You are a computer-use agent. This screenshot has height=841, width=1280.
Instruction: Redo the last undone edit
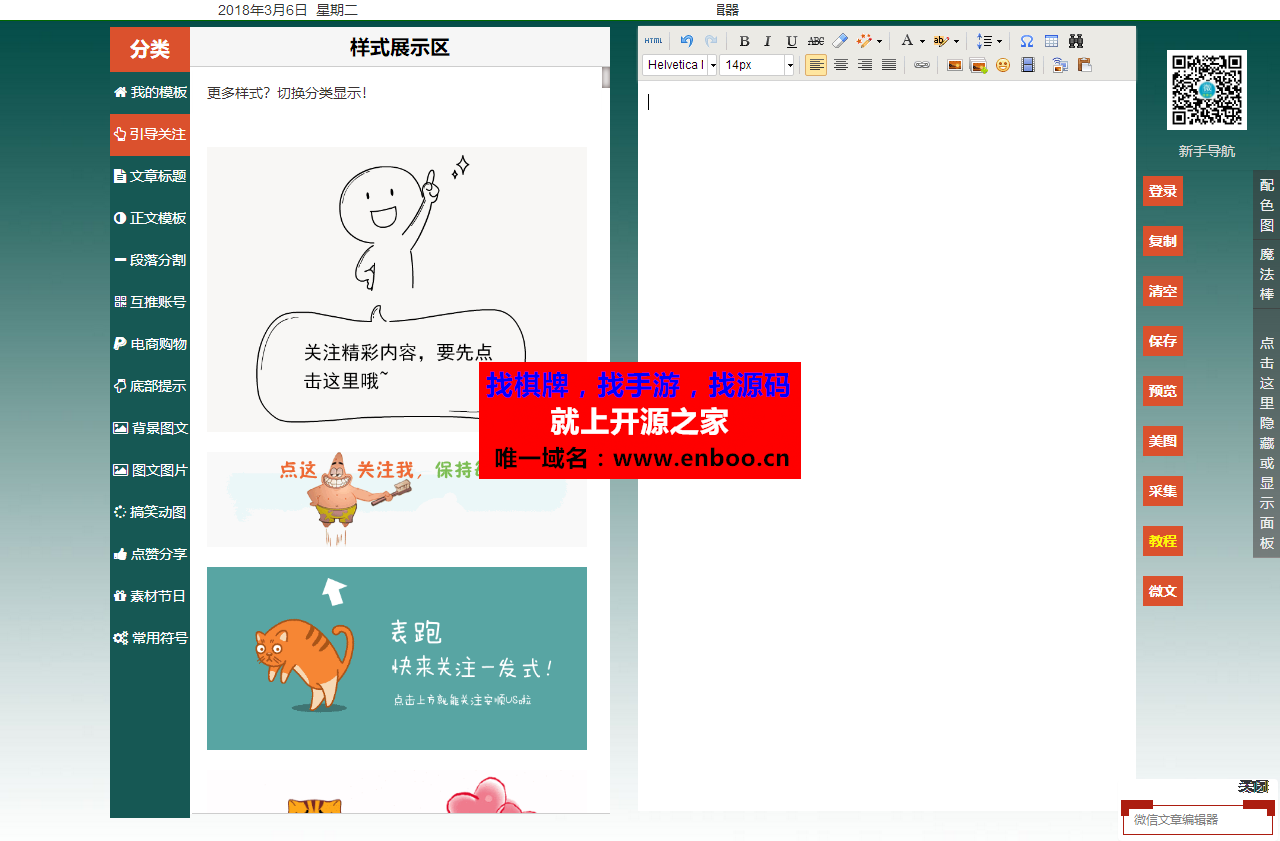pyautogui.click(x=711, y=41)
